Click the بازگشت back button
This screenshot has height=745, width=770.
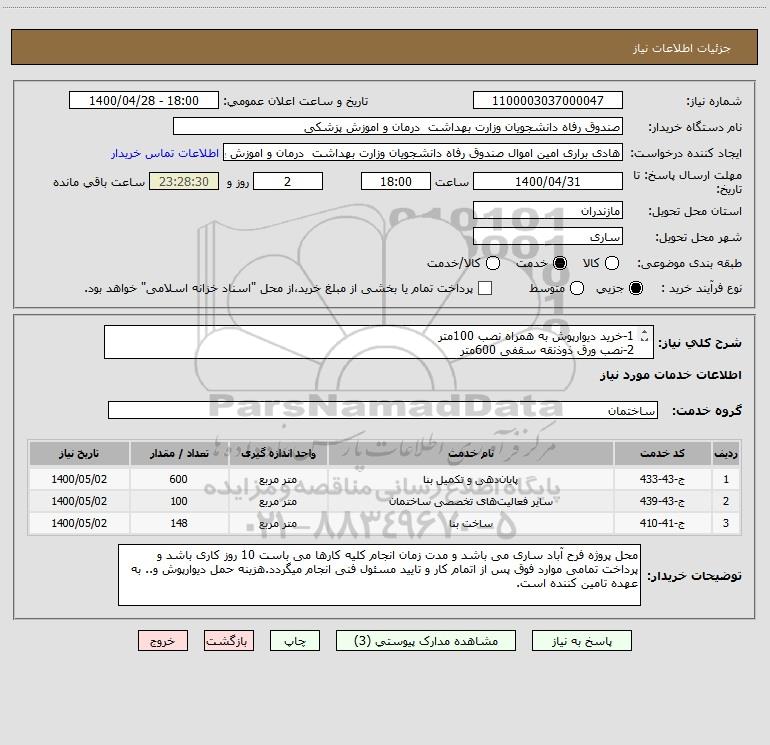click(x=229, y=641)
